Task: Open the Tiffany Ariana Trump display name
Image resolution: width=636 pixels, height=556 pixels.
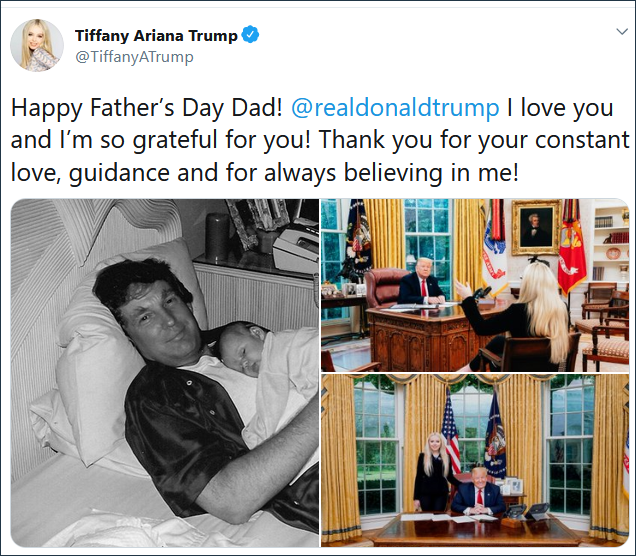Action: click(156, 36)
